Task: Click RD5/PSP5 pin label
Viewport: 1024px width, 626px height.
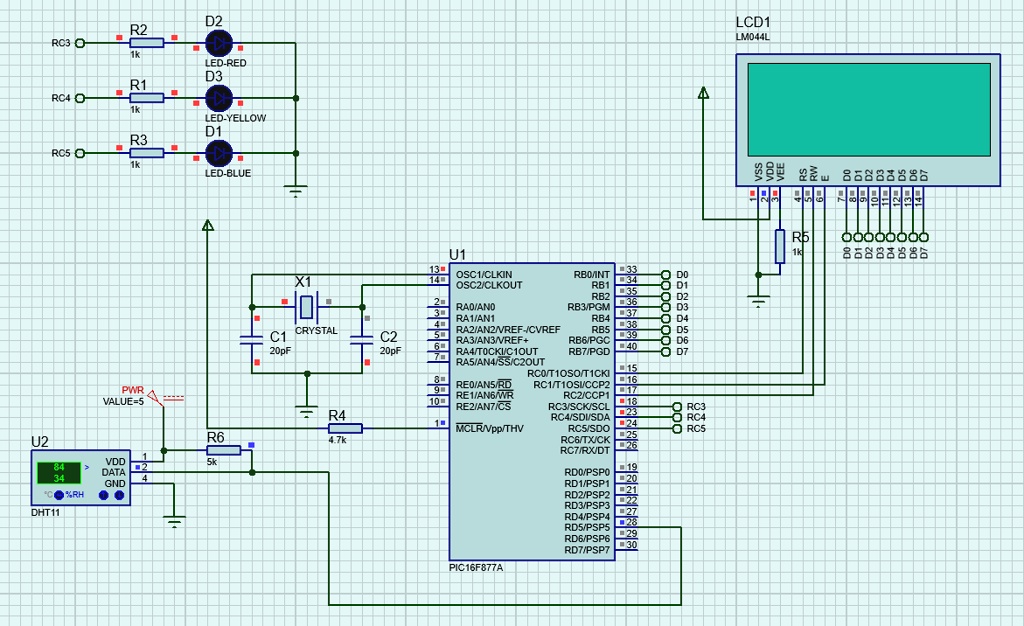Action: tap(587, 527)
